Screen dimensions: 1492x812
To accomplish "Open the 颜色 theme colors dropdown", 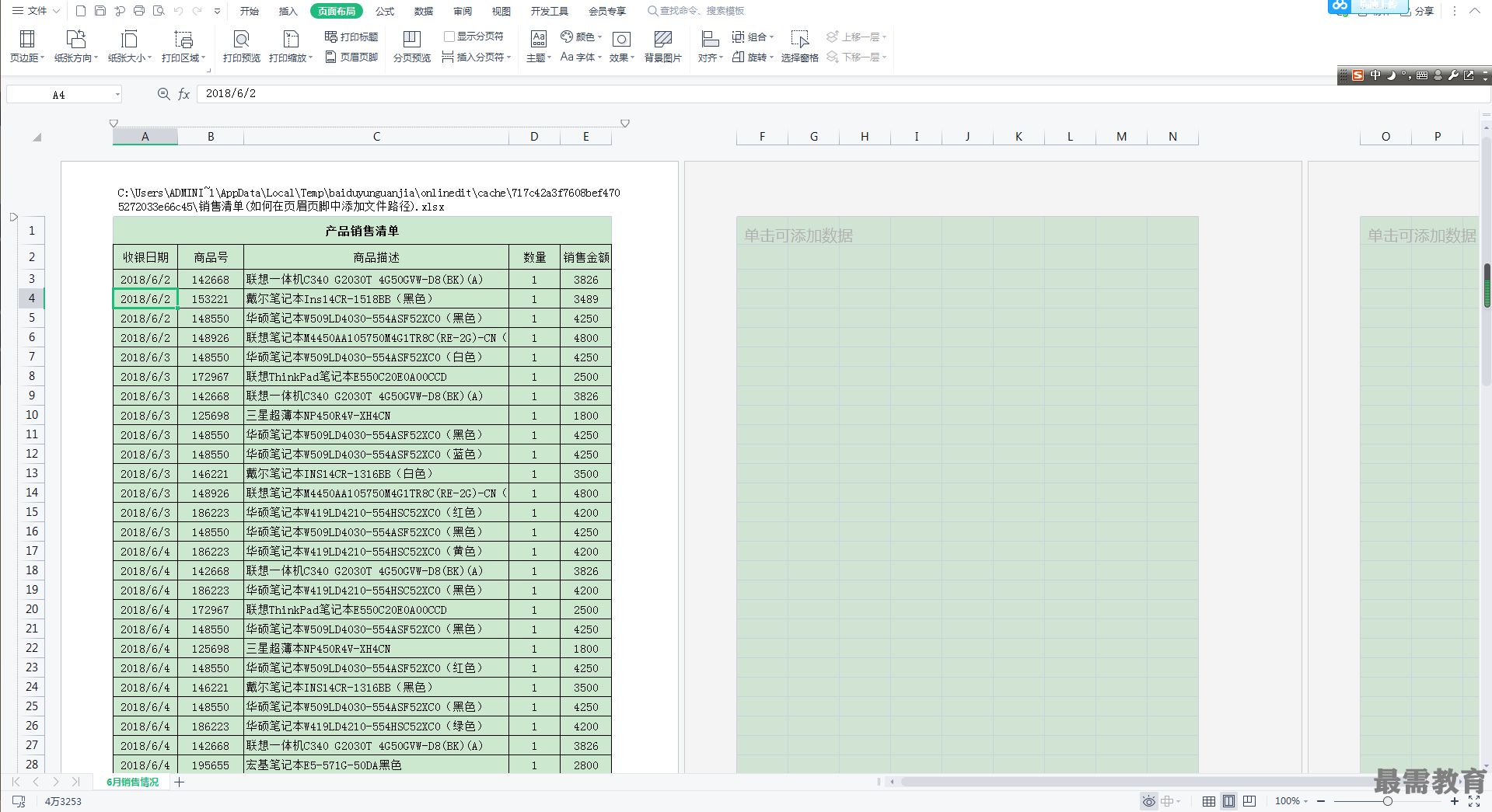I will click(582, 37).
